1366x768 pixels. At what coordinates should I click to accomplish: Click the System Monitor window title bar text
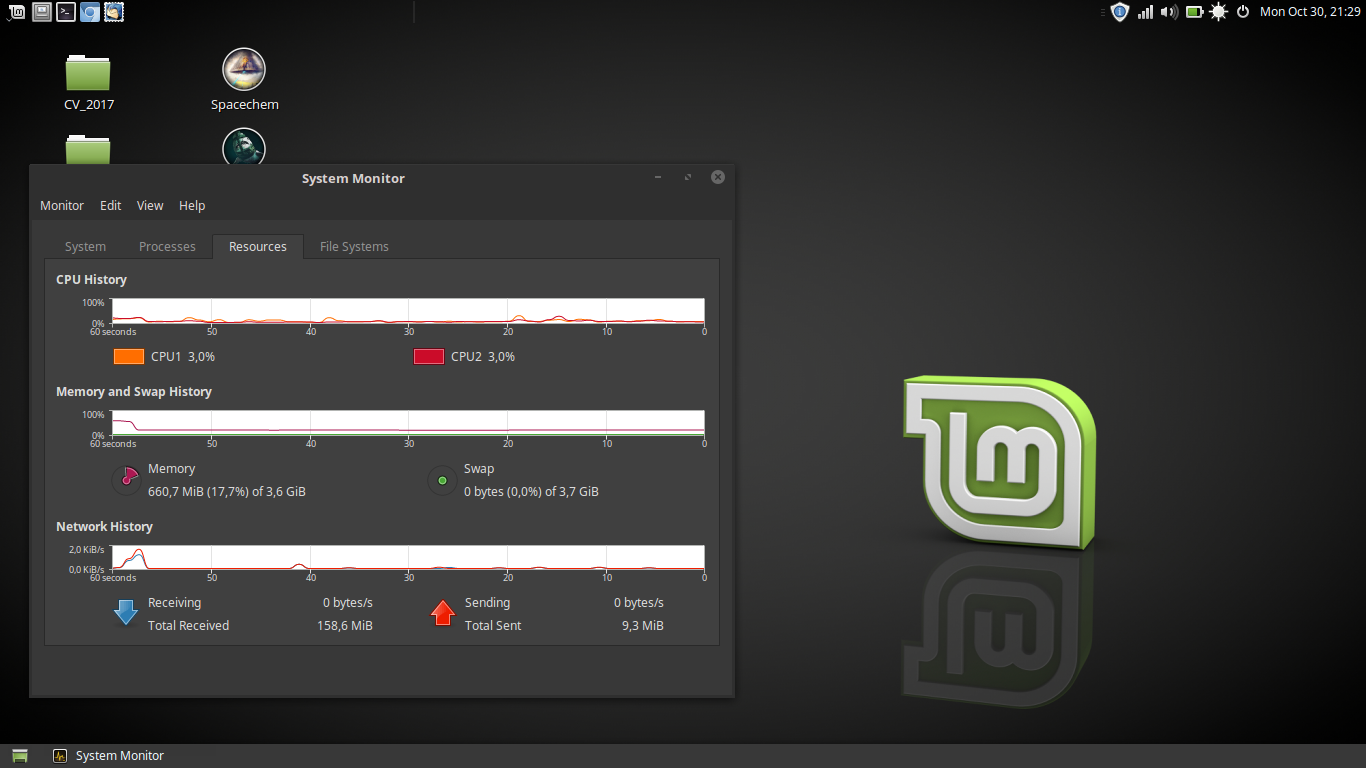click(353, 178)
